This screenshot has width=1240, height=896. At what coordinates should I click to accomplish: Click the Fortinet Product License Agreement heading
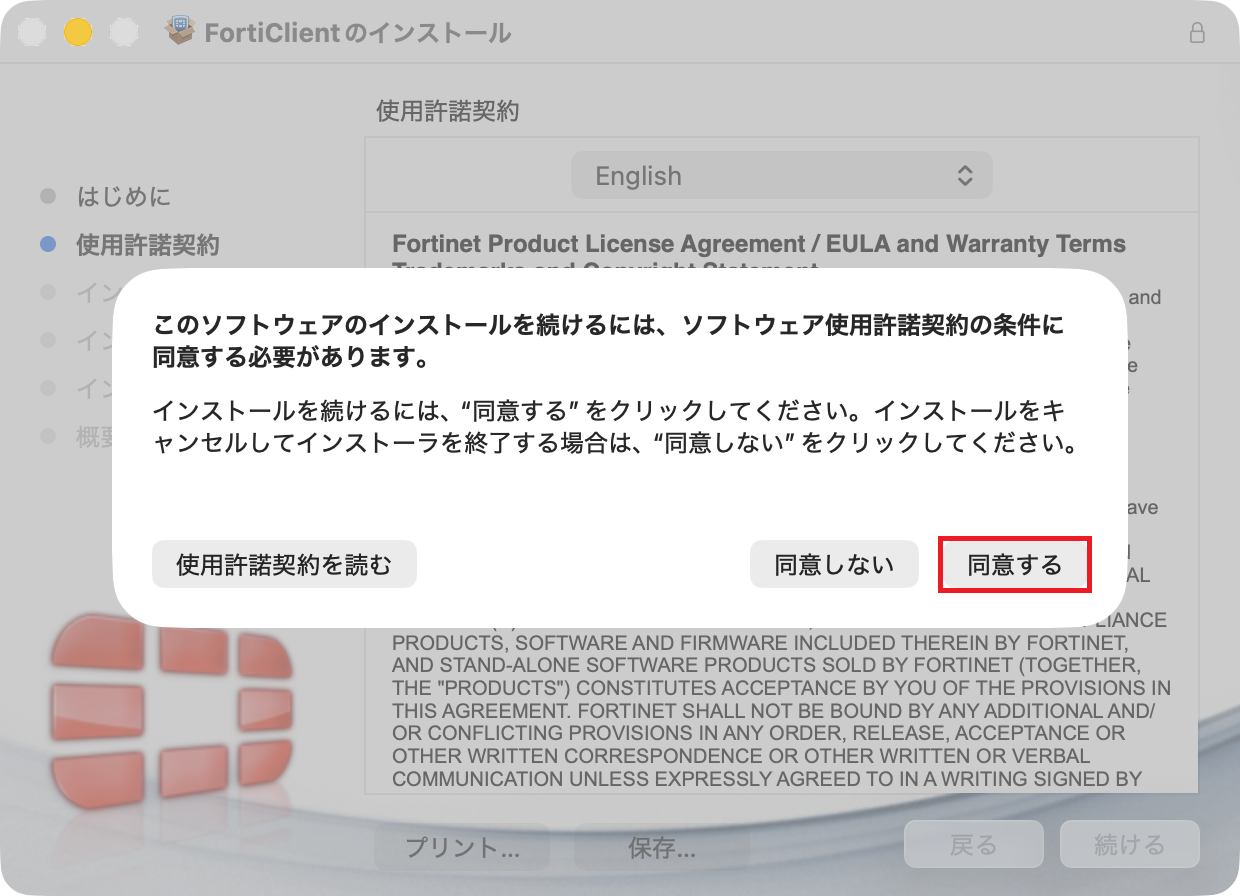pyautogui.click(x=758, y=244)
